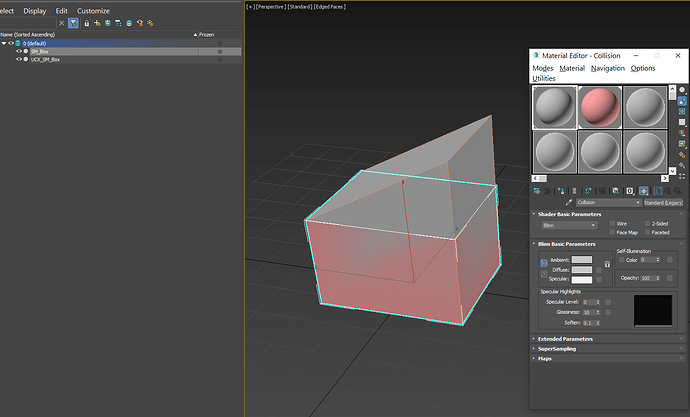This screenshot has width=690, height=417.
Task: Open the Customize menu
Action: 93,10
